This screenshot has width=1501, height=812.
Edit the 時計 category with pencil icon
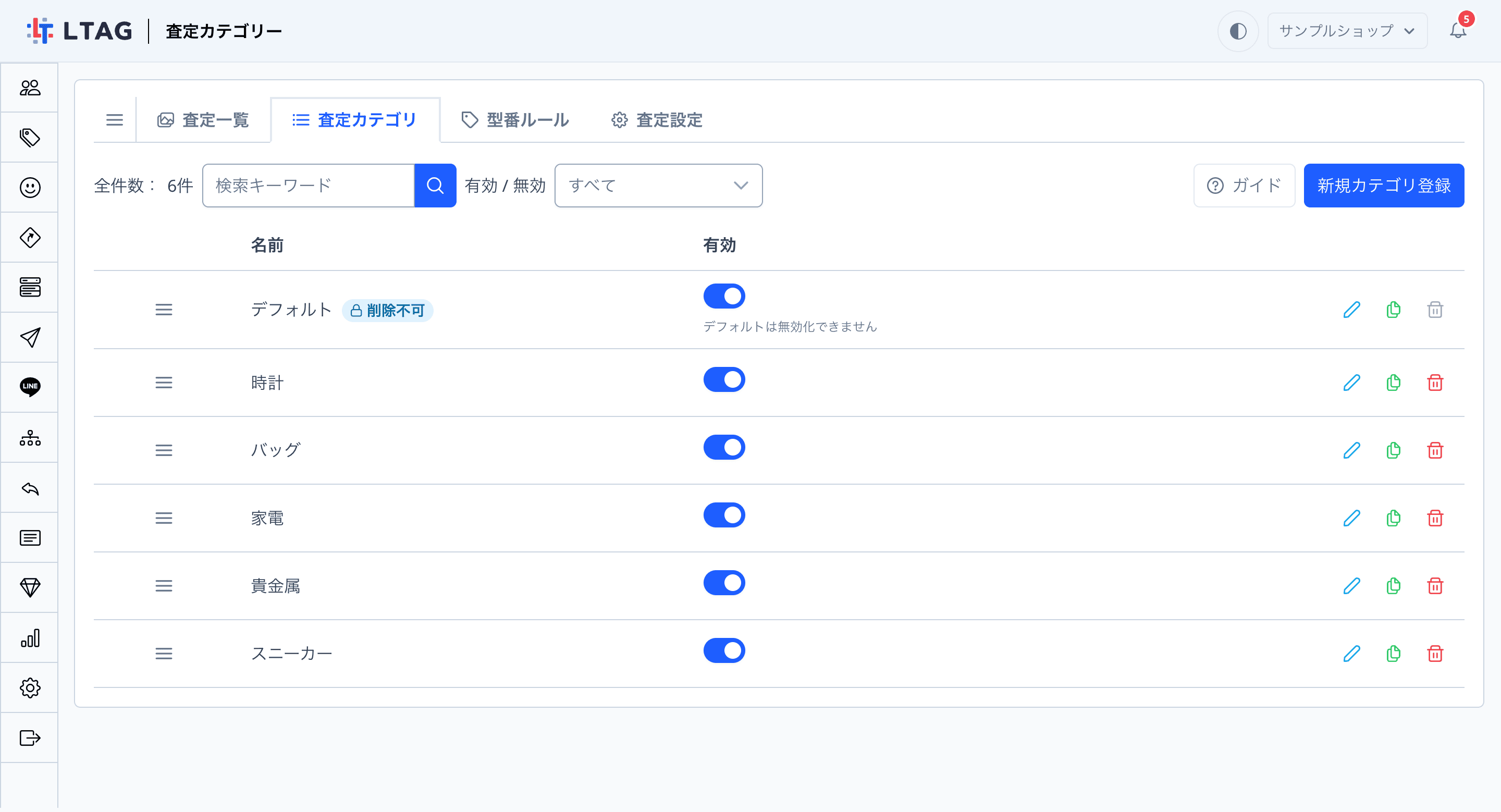point(1352,383)
